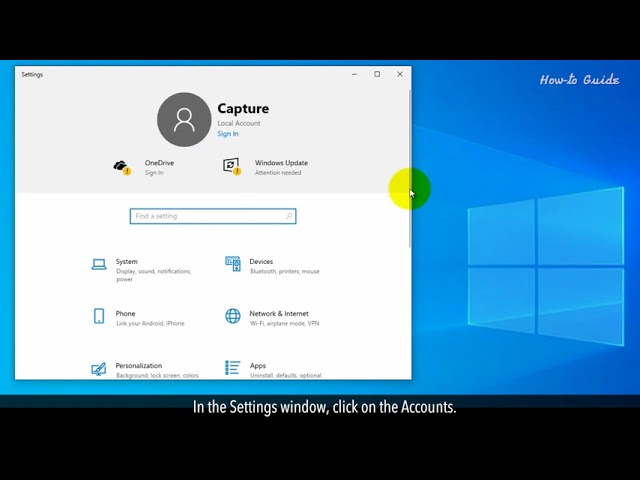Open the Phone settings category
Screen dimensions: 640x480
tap(139, 318)
